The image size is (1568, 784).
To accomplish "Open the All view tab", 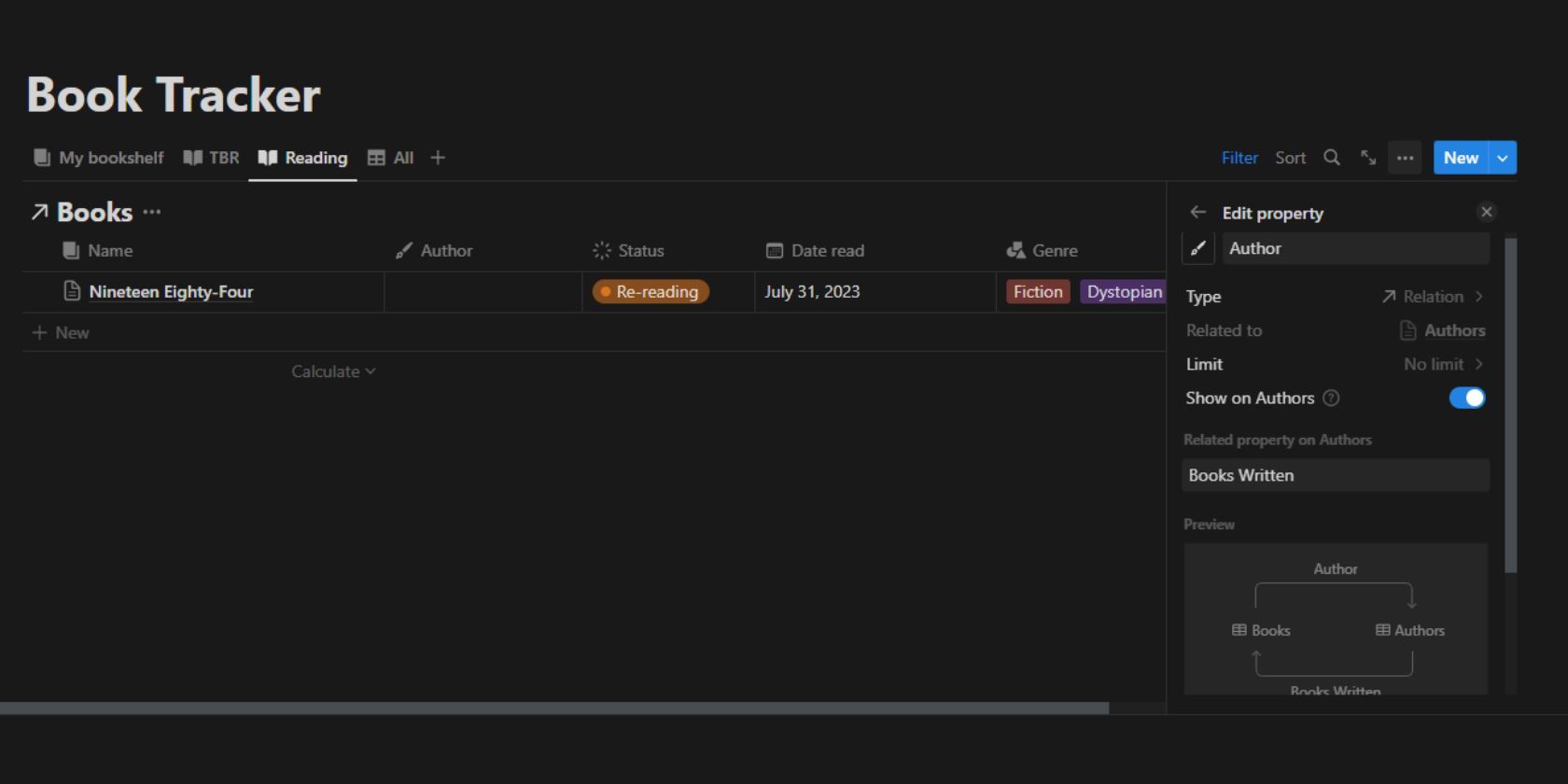I will point(391,158).
